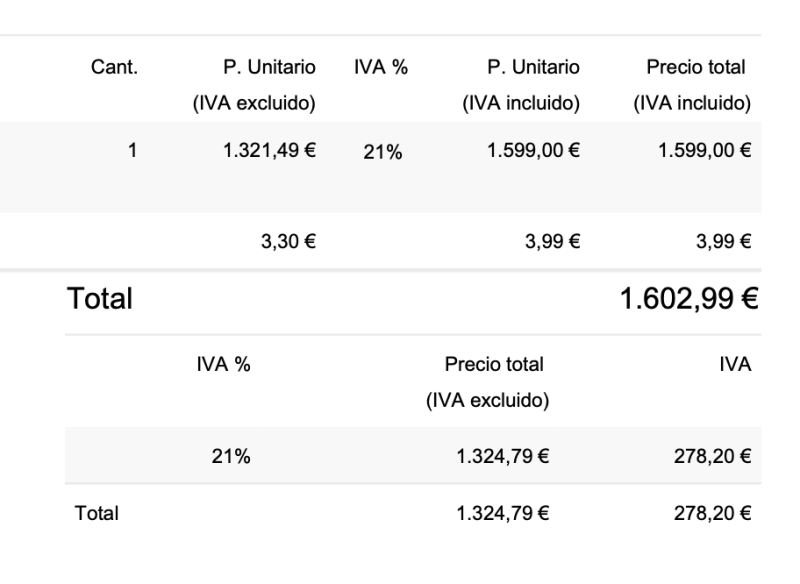This screenshot has width=800, height=584.
Task: Click the 21% IVA value in item row
Action: point(383,152)
